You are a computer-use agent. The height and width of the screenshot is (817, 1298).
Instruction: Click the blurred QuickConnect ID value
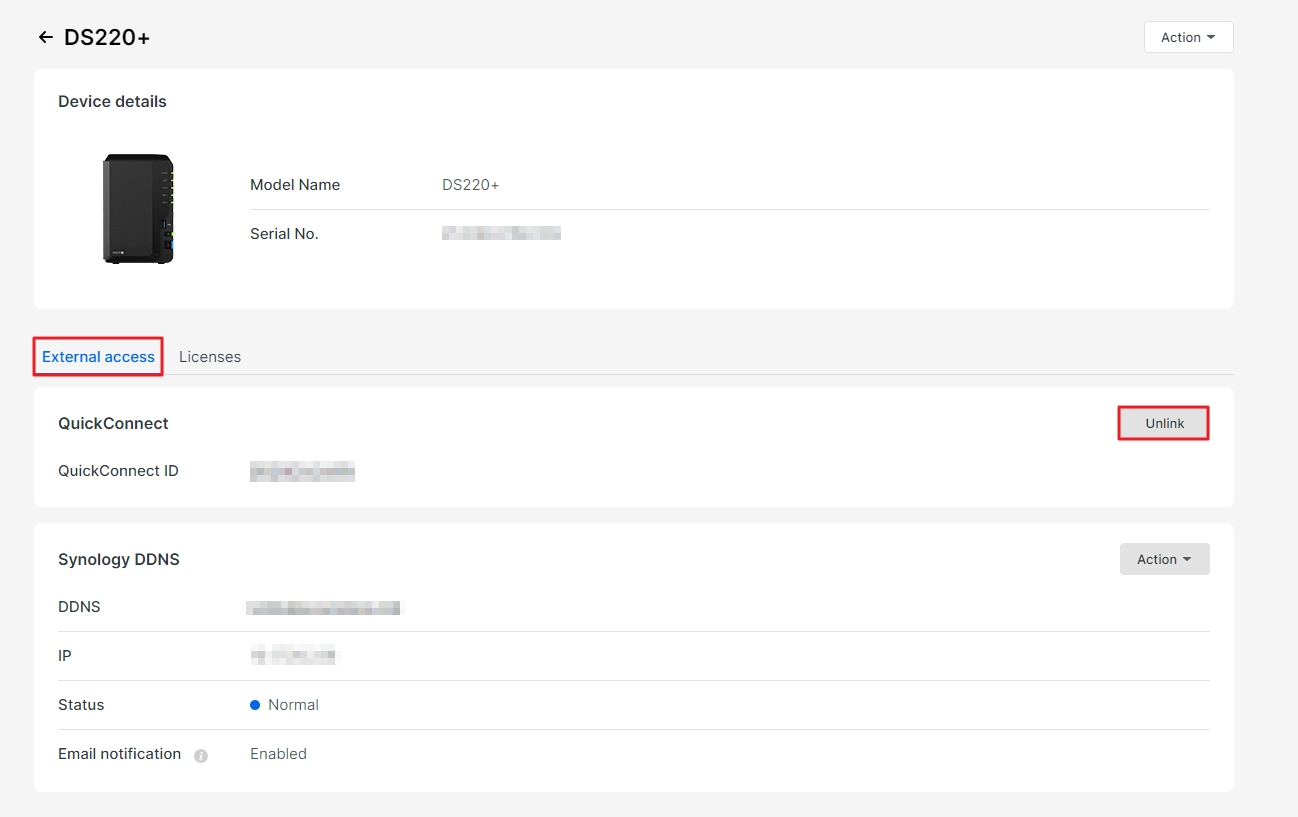[x=303, y=471]
